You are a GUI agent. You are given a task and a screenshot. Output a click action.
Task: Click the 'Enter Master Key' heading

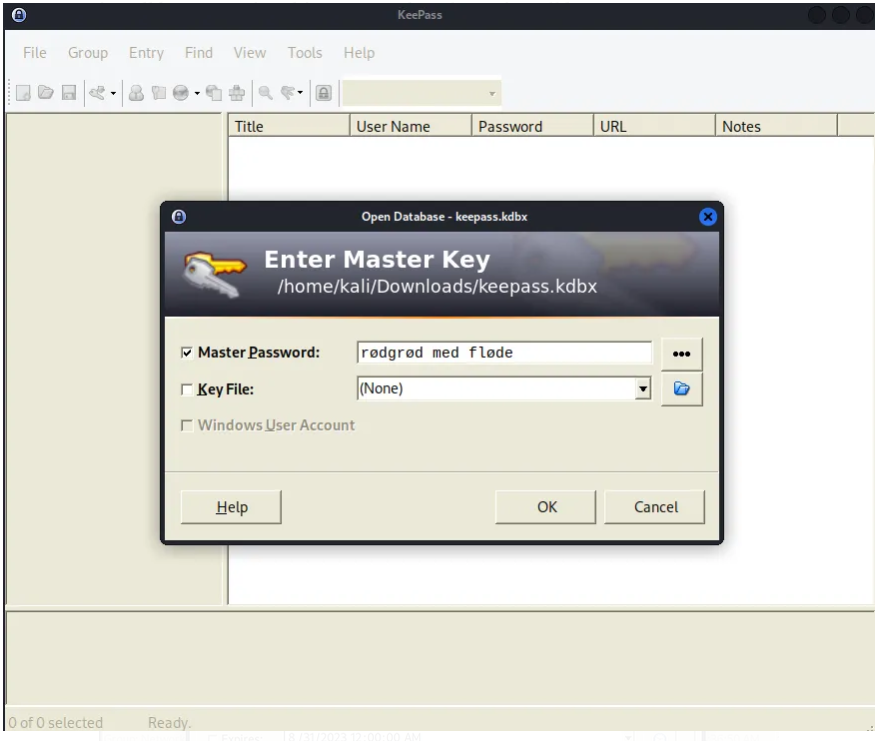(377, 259)
